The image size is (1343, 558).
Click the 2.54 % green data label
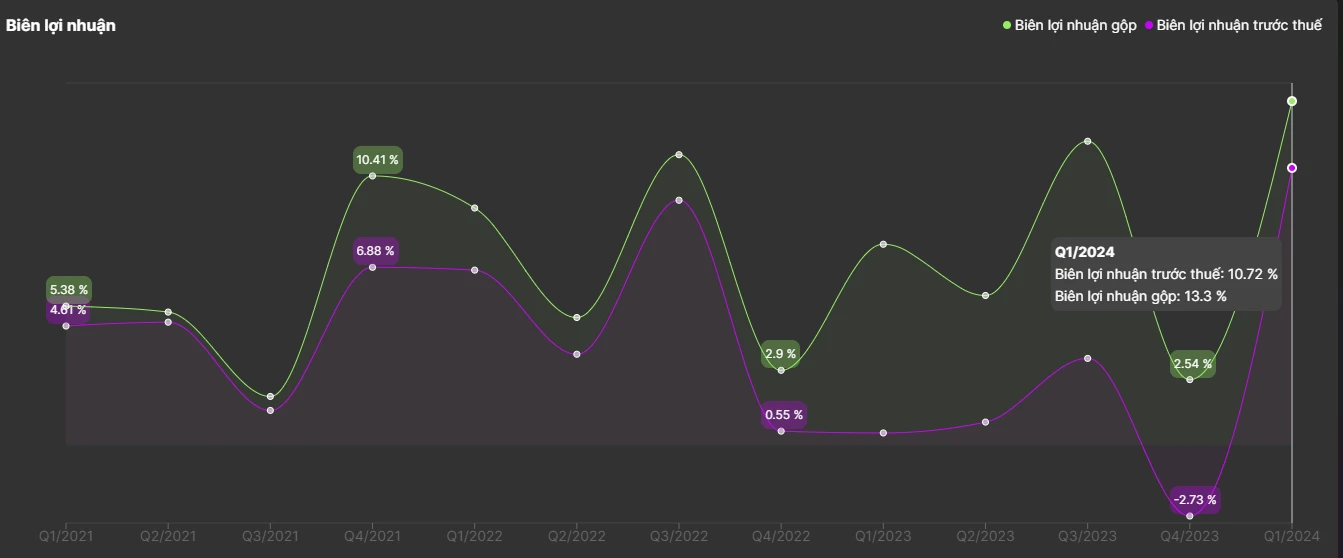tap(1192, 365)
